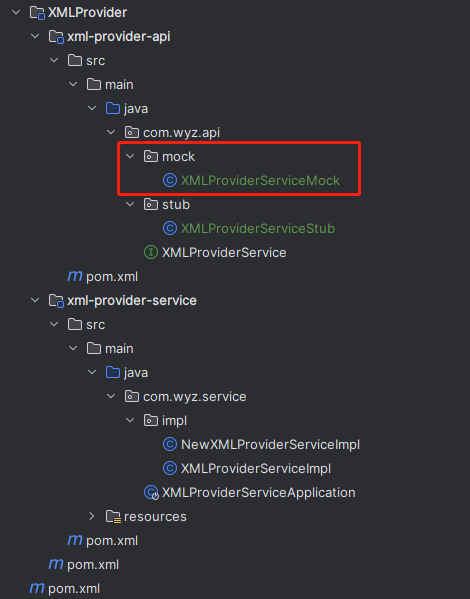Select the com.wyz.api package
Viewport: 470px width, 599px height.
coord(182,133)
